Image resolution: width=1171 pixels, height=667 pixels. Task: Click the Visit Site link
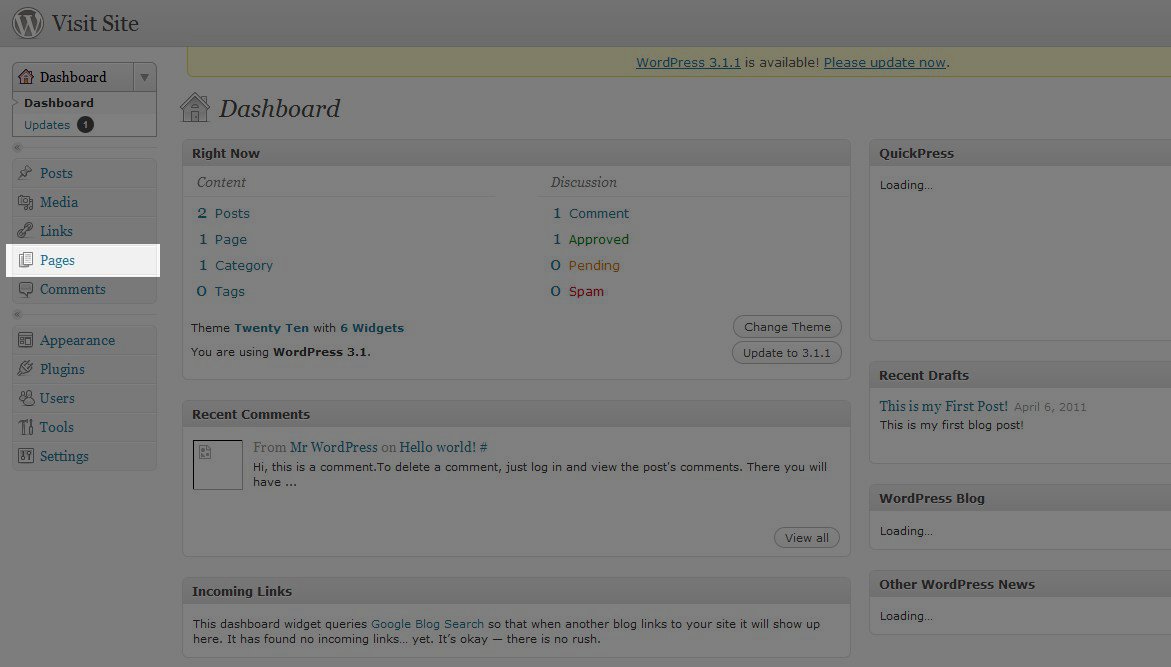click(x=95, y=23)
